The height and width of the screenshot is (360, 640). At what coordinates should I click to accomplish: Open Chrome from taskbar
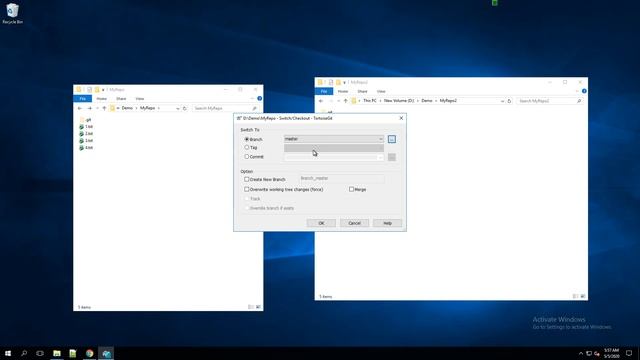[x=89, y=353]
